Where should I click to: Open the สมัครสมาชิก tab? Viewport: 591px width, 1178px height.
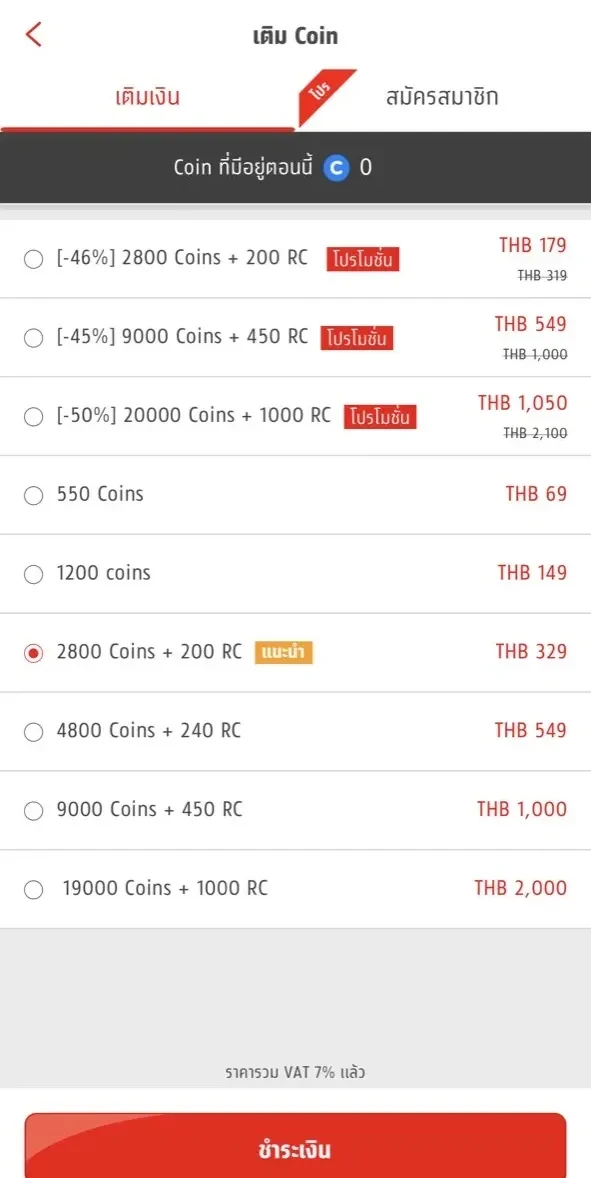click(x=442, y=98)
